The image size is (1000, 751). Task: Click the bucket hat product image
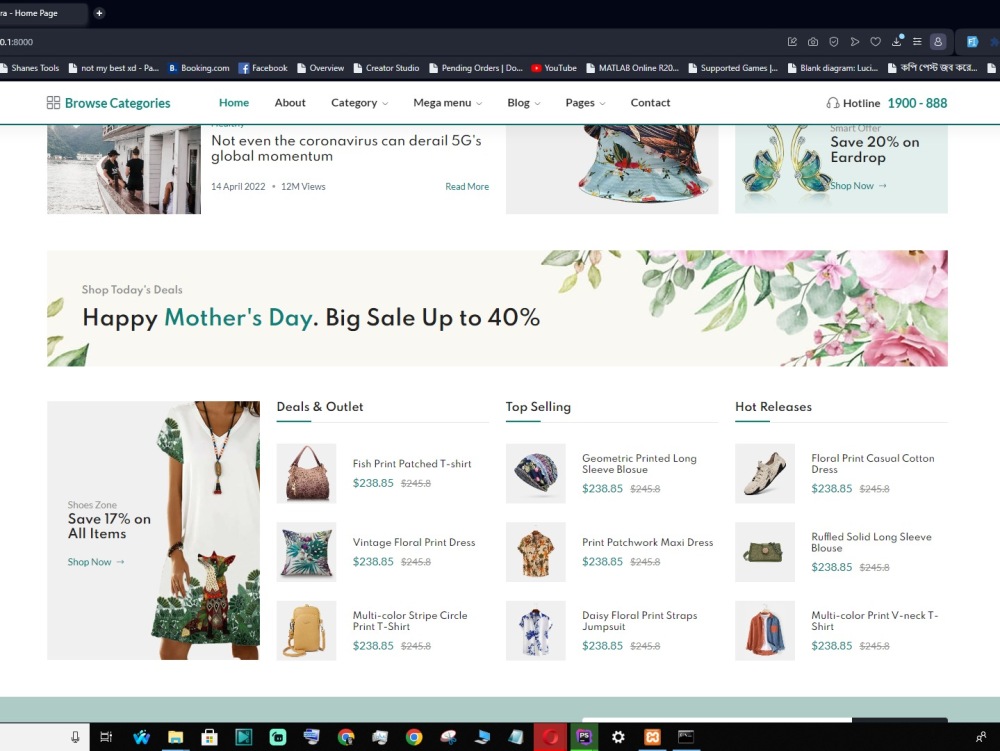coord(612,169)
